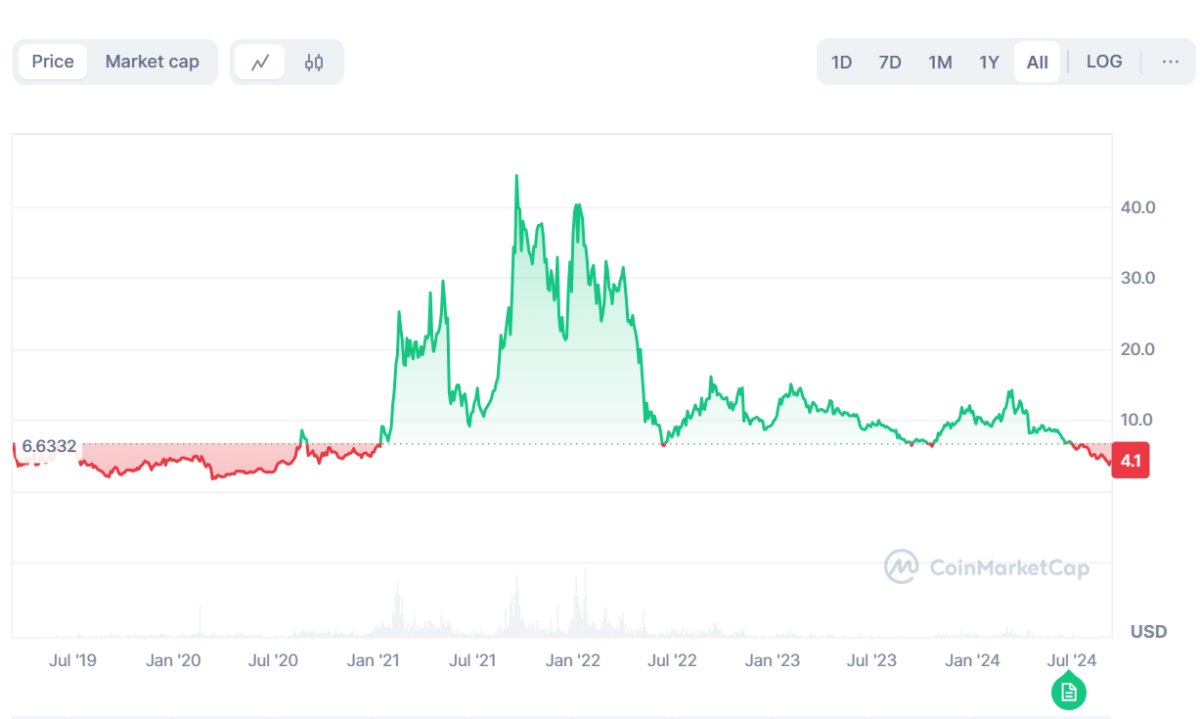The width and height of the screenshot is (1200, 719).
Task: Click the red 4.1 current price label
Action: click(1130, 462)
